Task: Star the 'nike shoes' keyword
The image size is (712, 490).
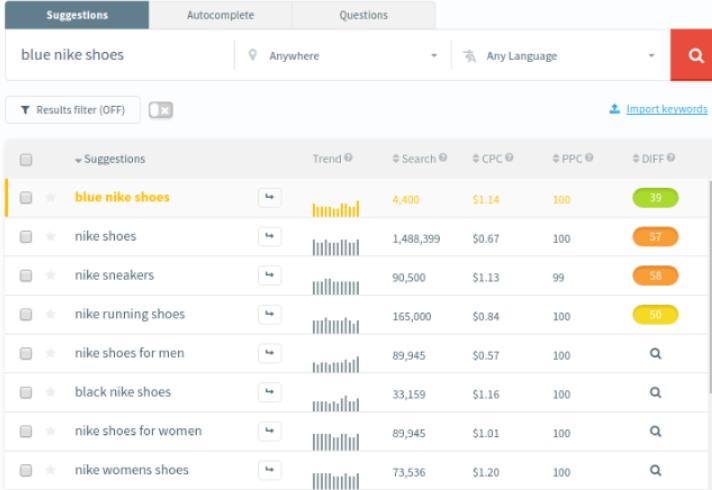Action: [50, 236]
